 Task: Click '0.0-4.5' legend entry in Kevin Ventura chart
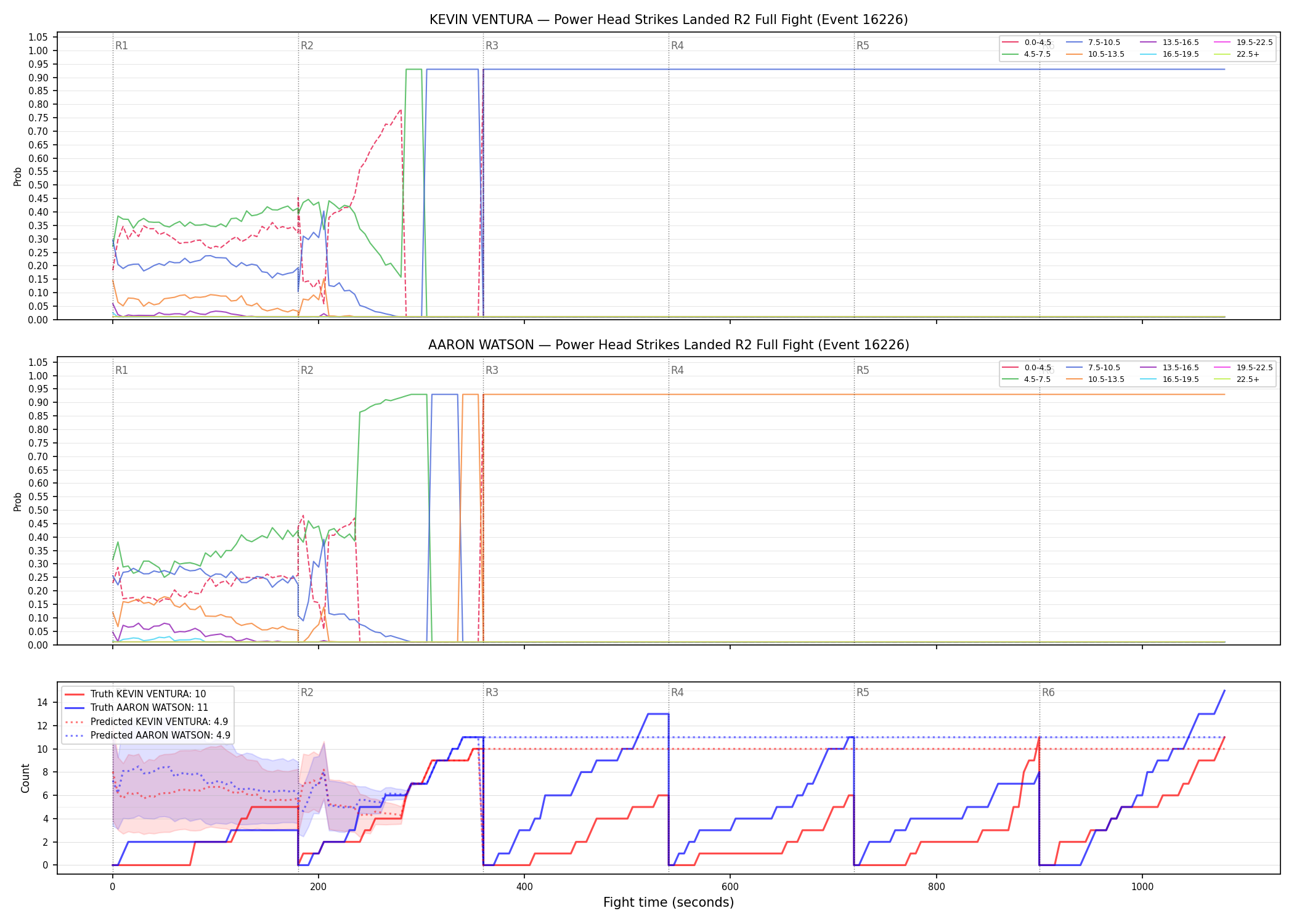click(x=1027, y=43)
